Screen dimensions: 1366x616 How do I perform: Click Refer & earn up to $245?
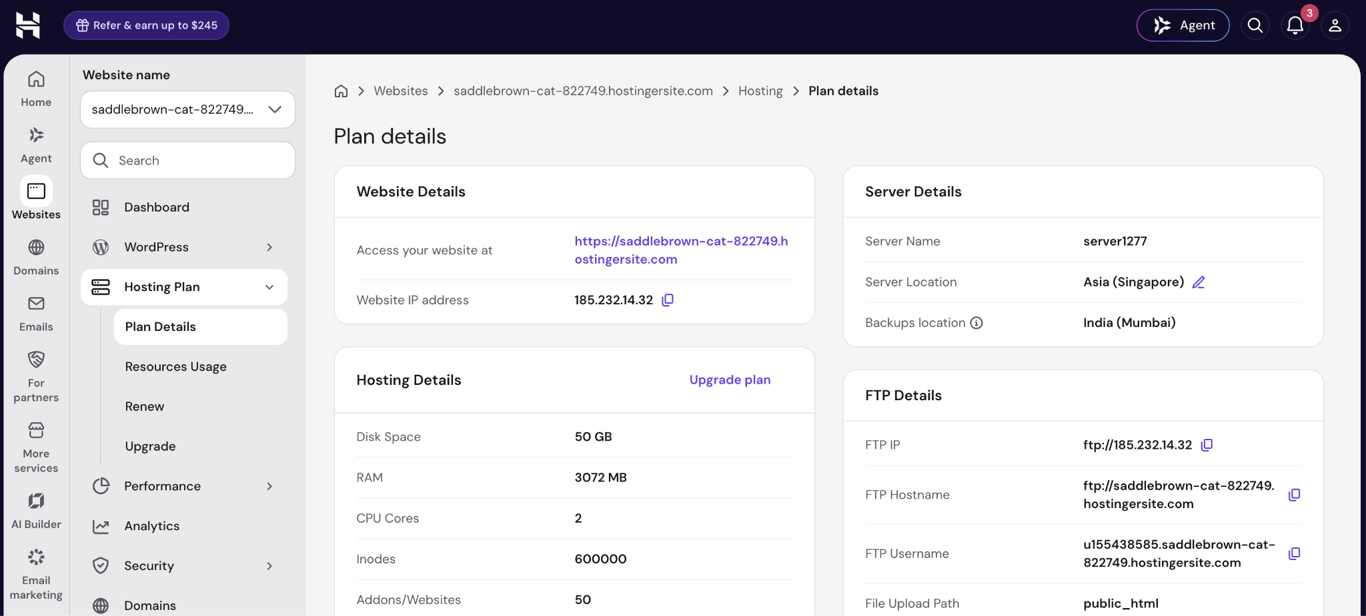[146, 25]
